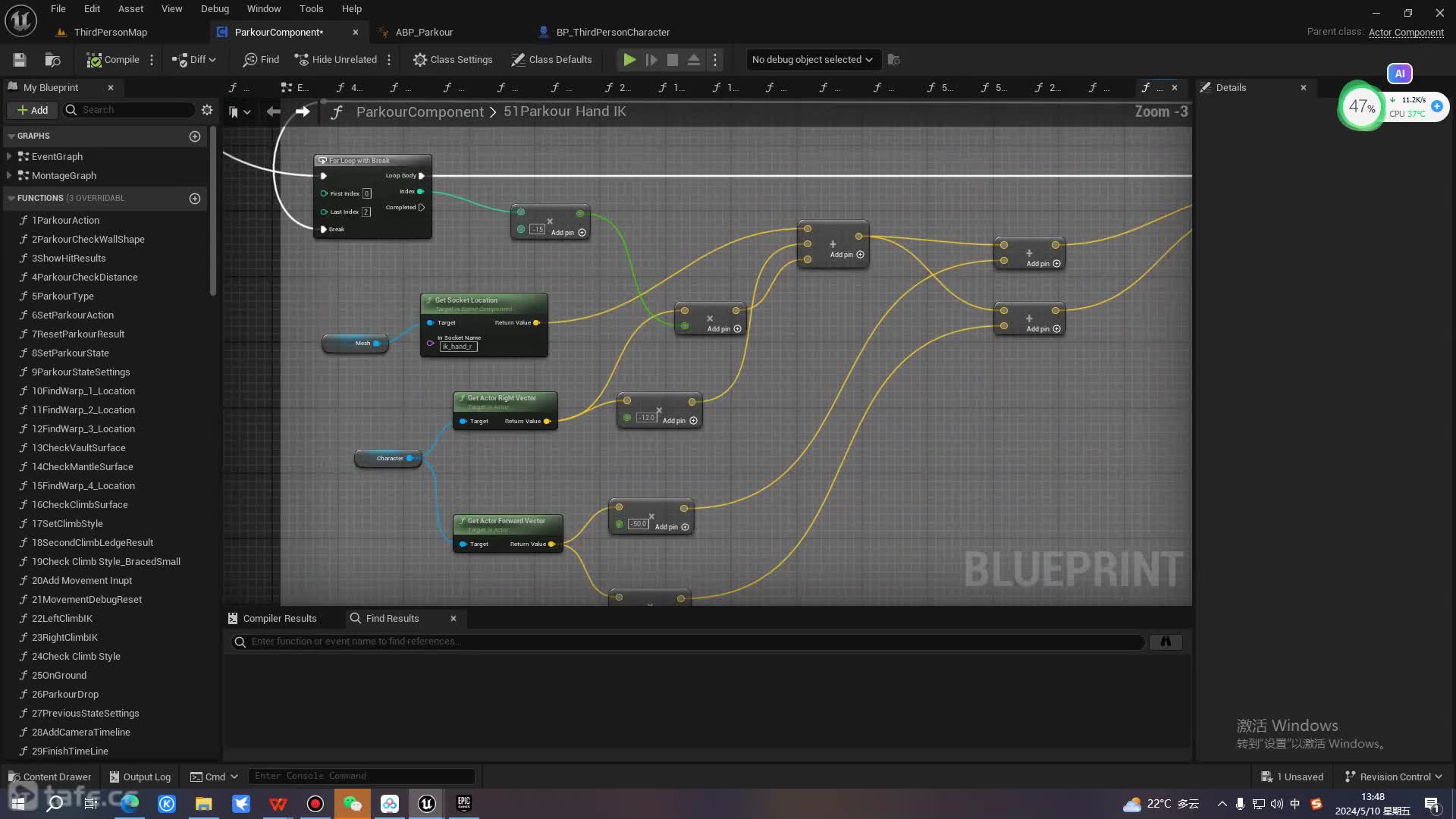Screen dimensions: 1456x819
Task: Click Add pin on the -15 multiply node
Action: click(x=568, y=233)
